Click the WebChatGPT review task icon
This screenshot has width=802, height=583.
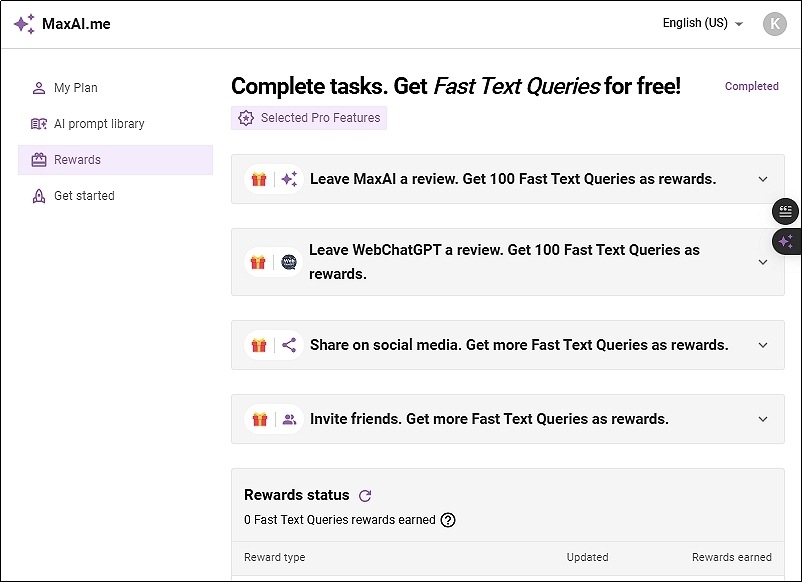point(287,262)
